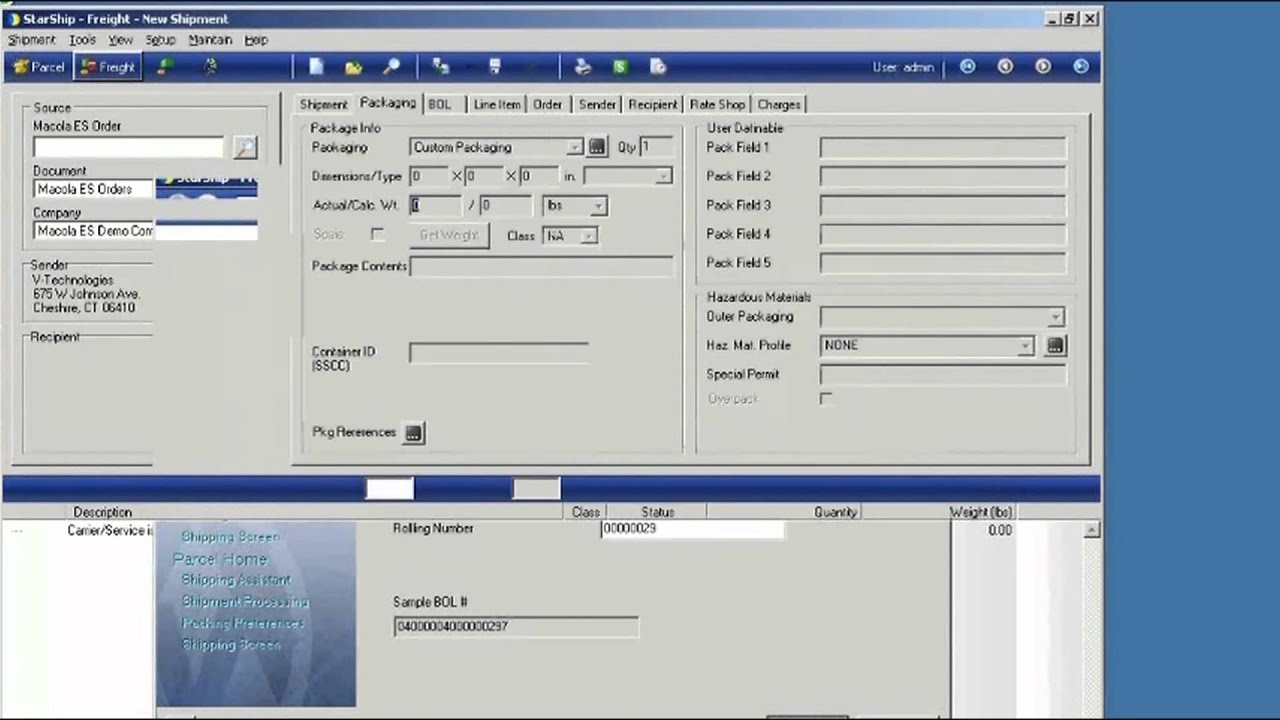Open the Setup menu

click(x=160, y=40)
